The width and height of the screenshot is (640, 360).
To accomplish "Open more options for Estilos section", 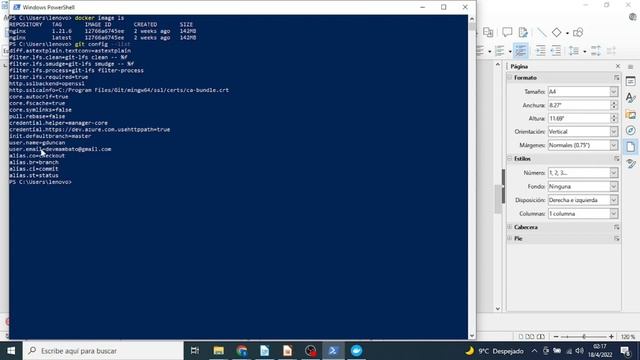I will tap(616, 158).
